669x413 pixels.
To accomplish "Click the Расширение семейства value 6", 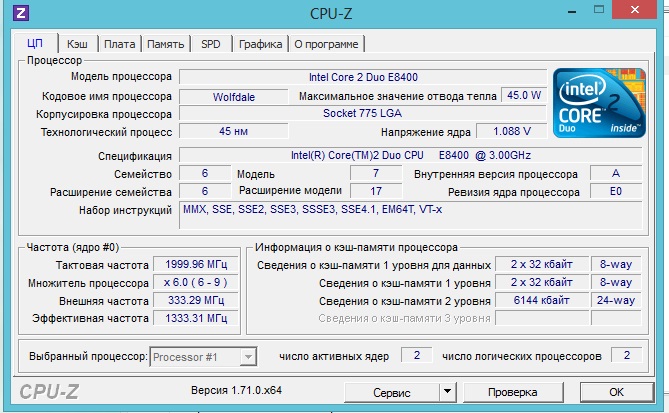I will tap(205, 191).
